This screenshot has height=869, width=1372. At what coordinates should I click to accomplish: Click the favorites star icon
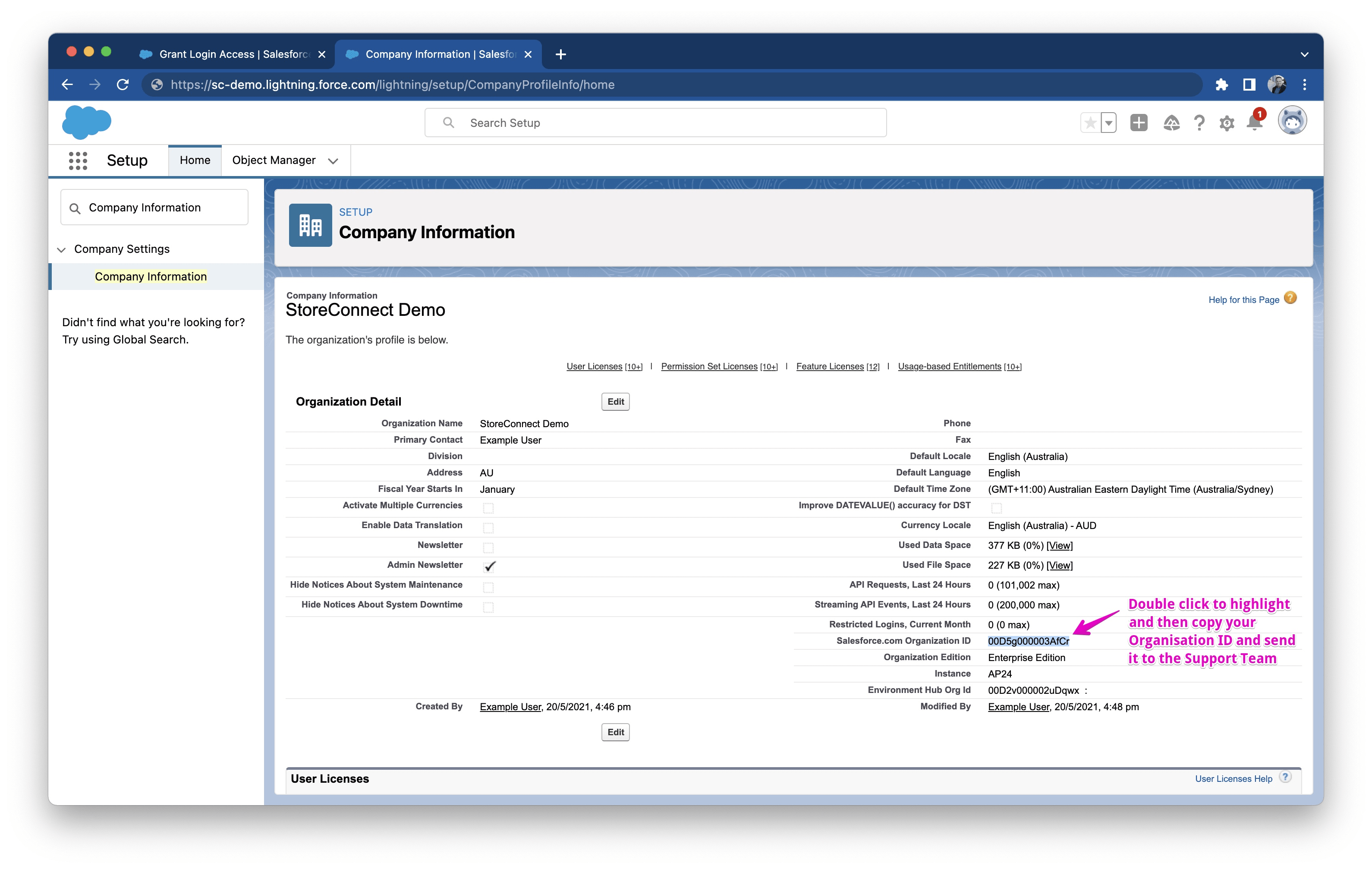click(1090, 123)
